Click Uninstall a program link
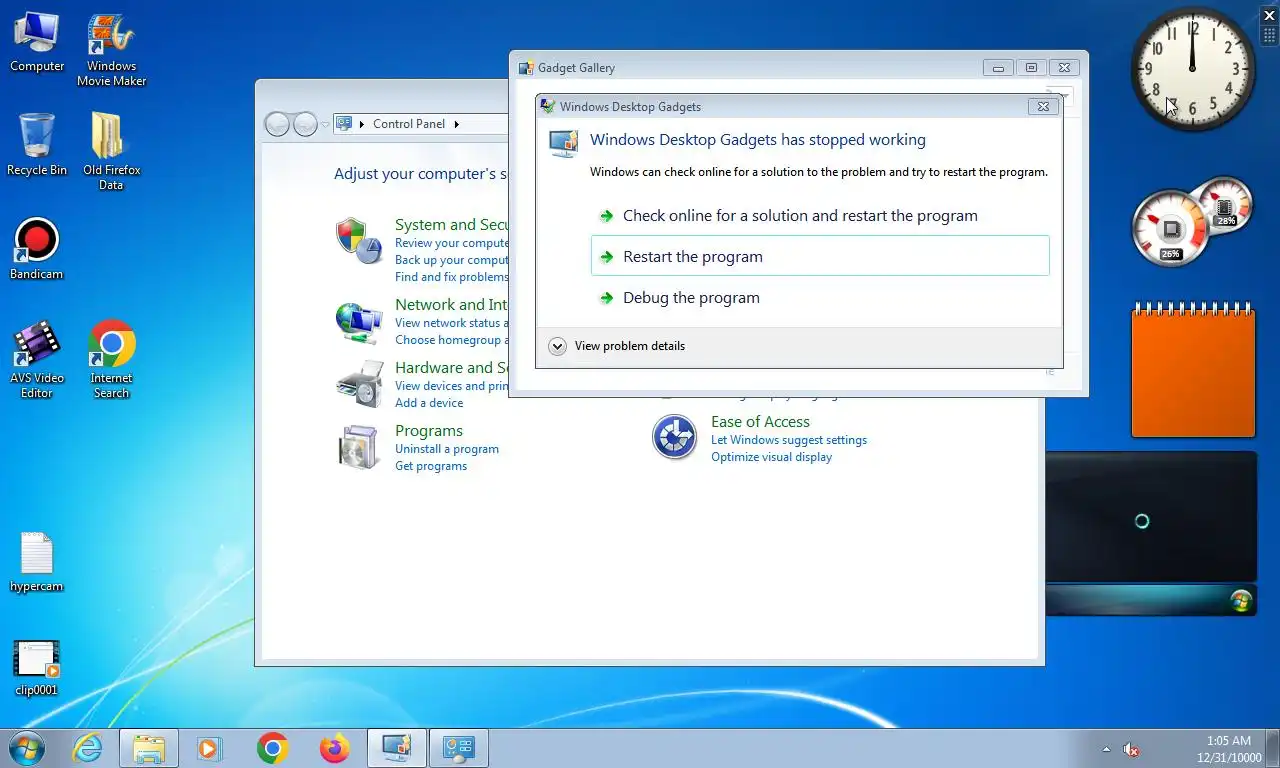 [447, 449]
